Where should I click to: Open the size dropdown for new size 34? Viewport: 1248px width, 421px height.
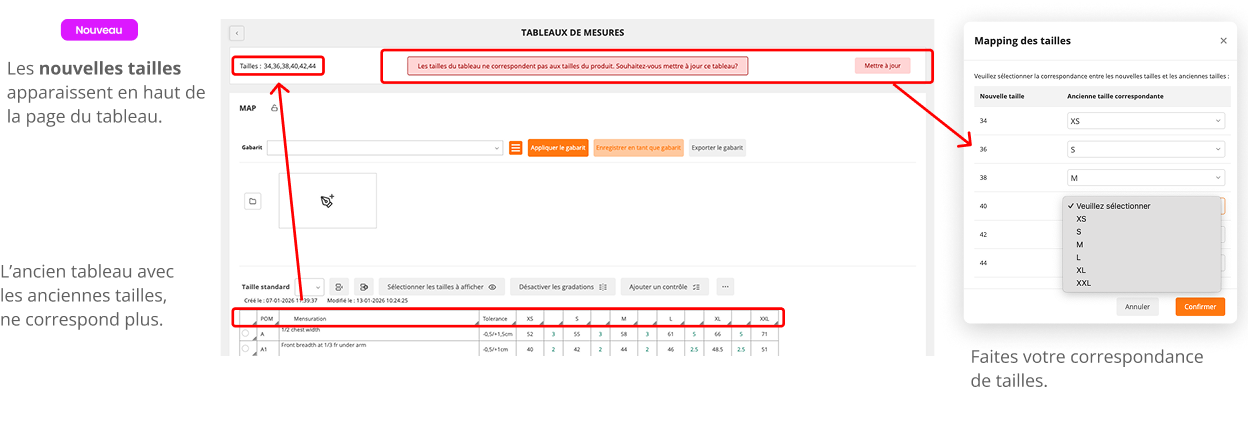[x=1145, y=121]
